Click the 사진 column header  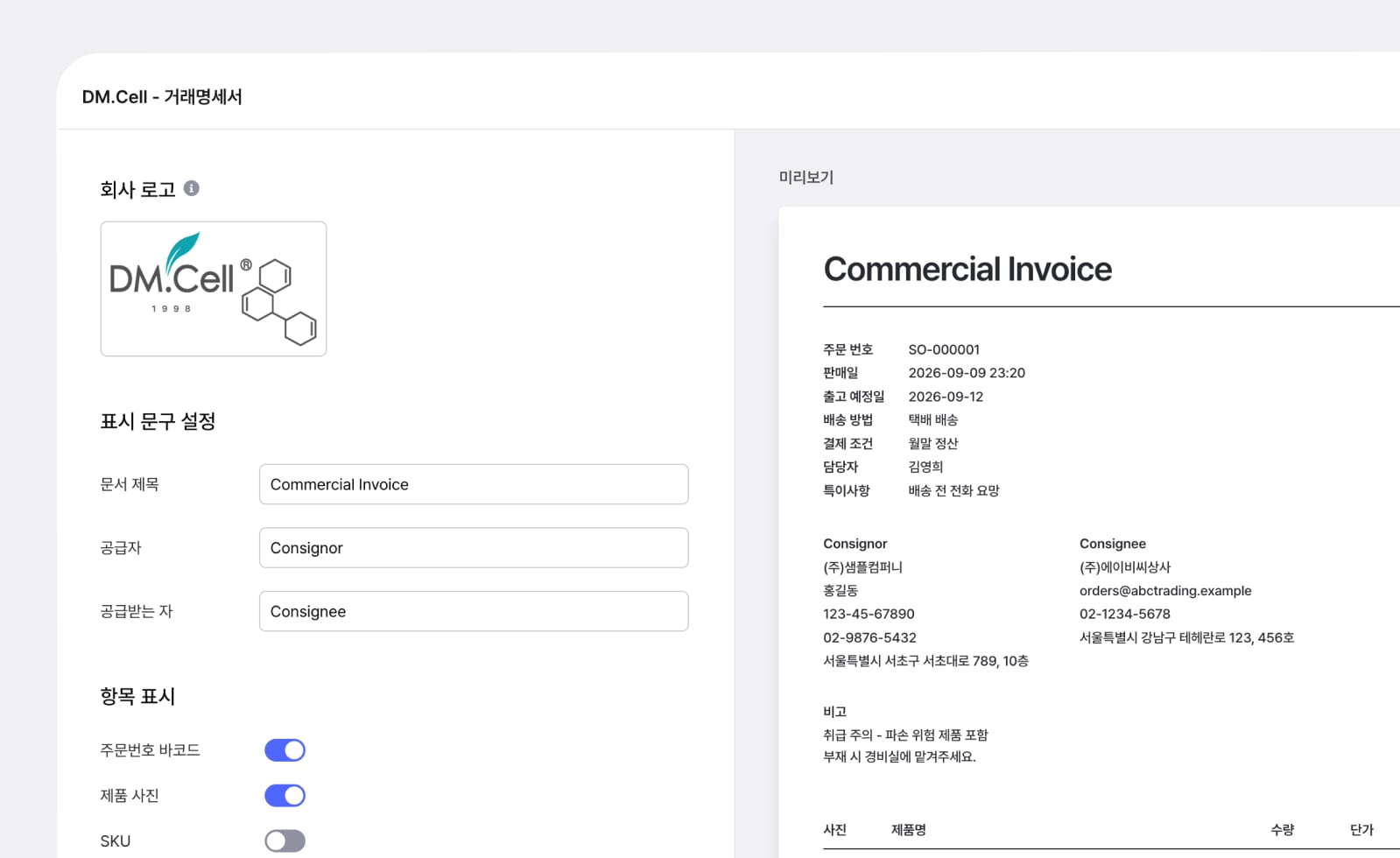tap(834, 830)
